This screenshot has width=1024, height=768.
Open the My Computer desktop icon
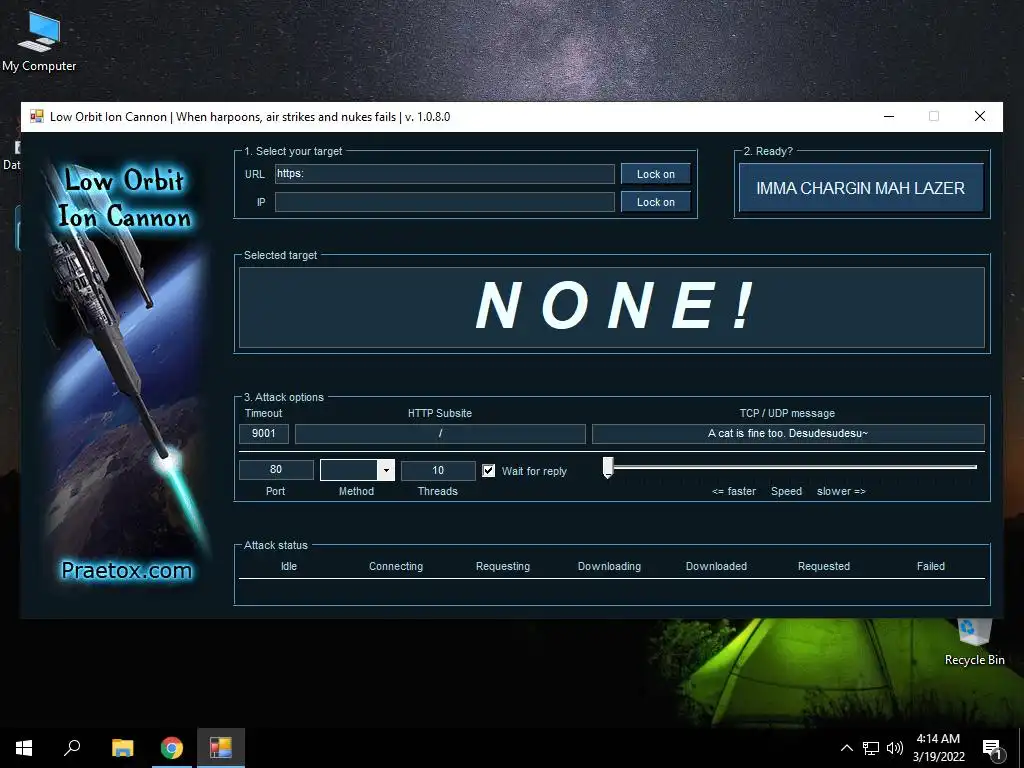click(x=39, y=40)
